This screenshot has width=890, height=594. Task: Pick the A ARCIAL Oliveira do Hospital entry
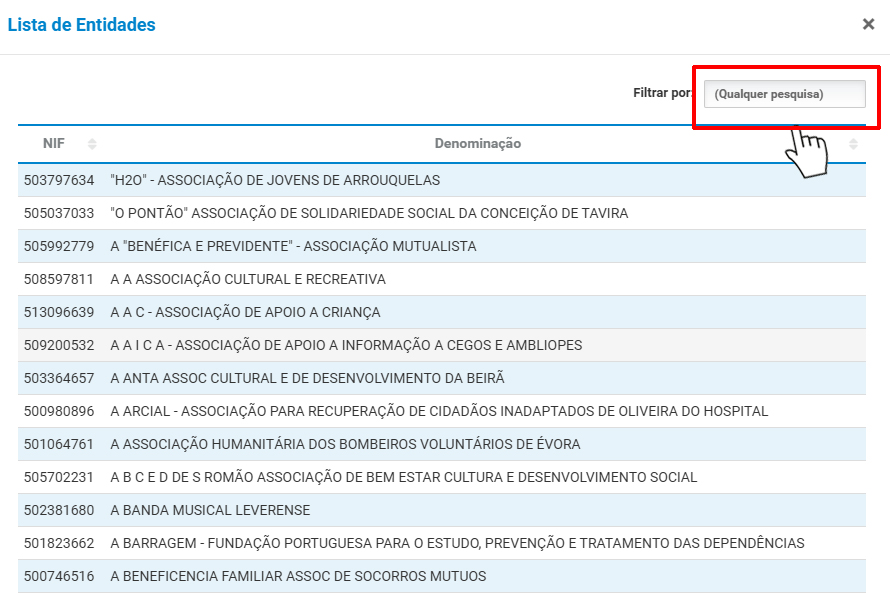pyautogui.click(x=439, y=412)
